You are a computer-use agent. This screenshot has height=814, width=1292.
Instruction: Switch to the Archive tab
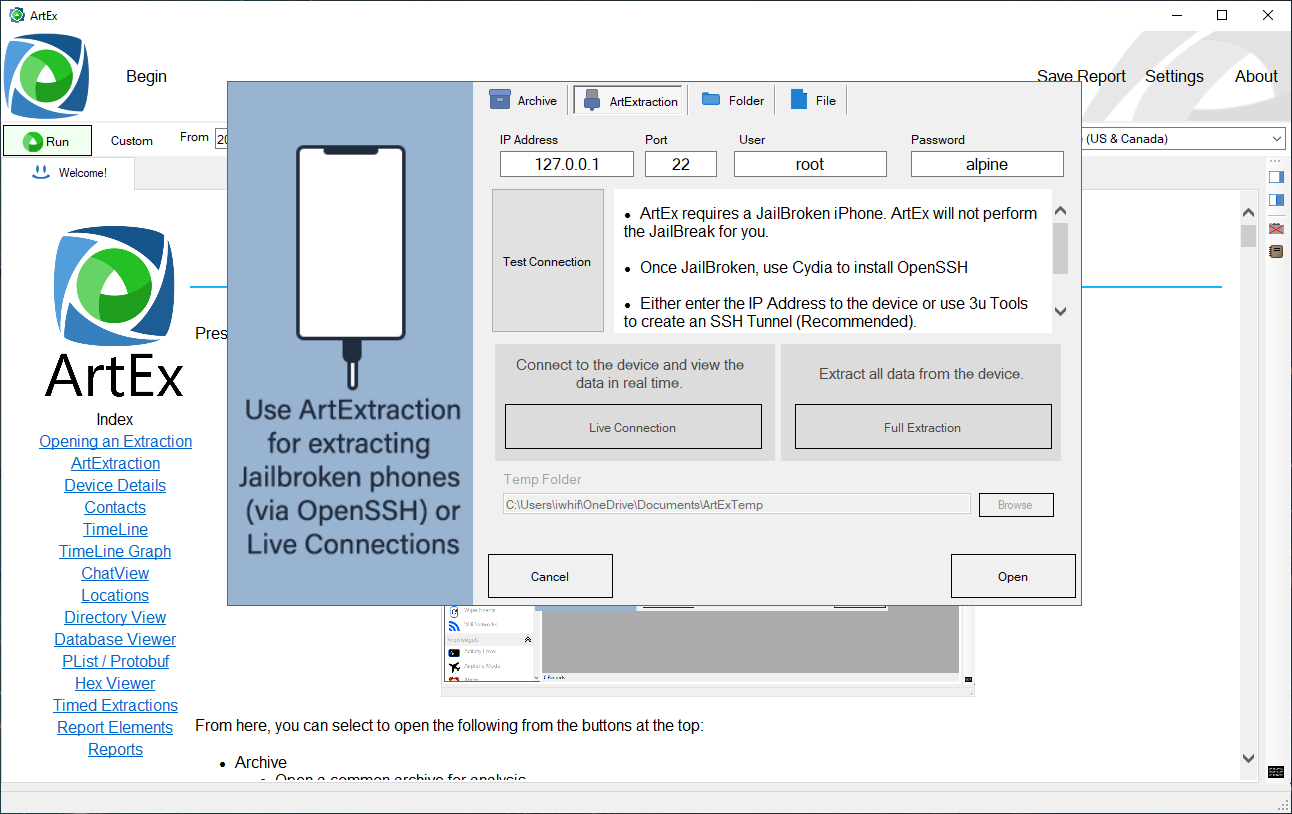[x=524, y=100]
